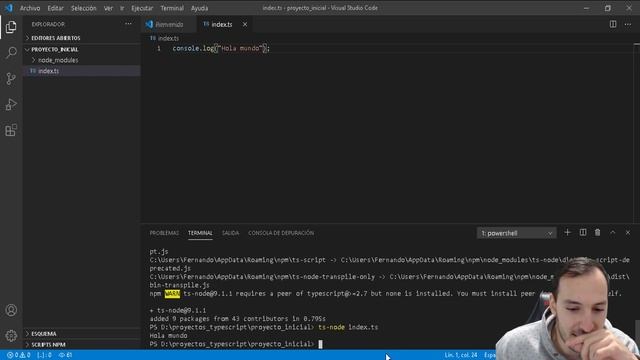Open the Editar menu
This screenshot has width=640, height=360.
click(x=55, y=8)
